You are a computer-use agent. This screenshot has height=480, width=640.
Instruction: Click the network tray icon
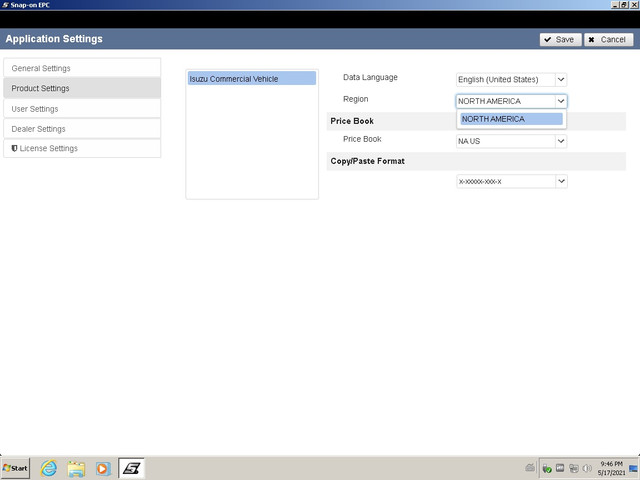click(573, 468)
